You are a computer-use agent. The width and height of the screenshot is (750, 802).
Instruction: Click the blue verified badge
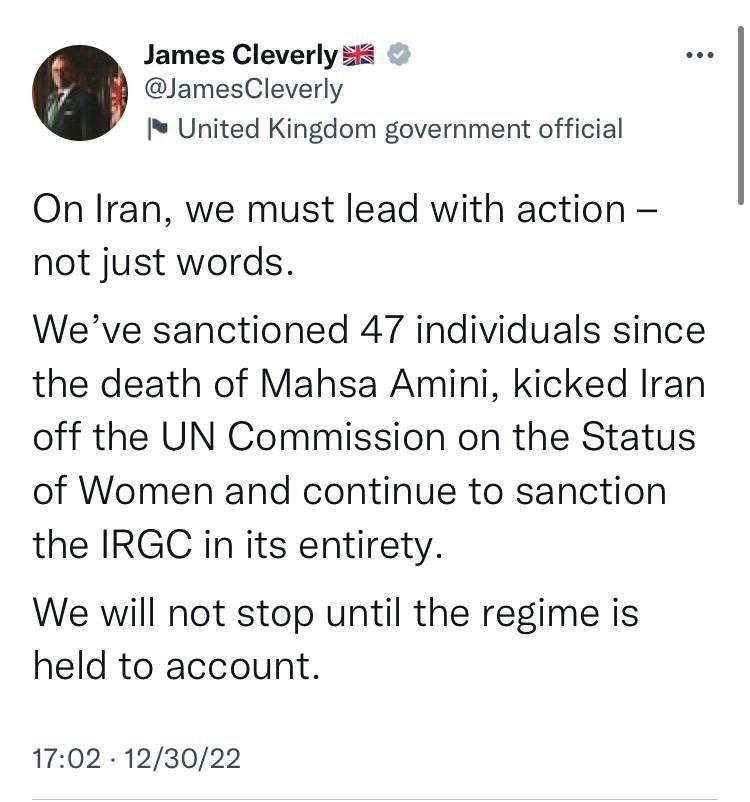click(x=396, y=54)
